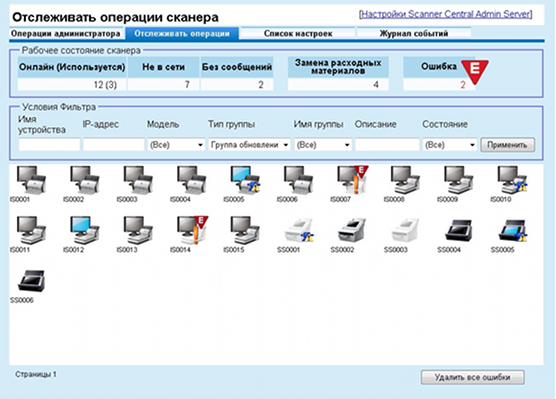Open the Тип группы dropdown
This screenshot has height=399, width=556.
click(x=249, y=145)
